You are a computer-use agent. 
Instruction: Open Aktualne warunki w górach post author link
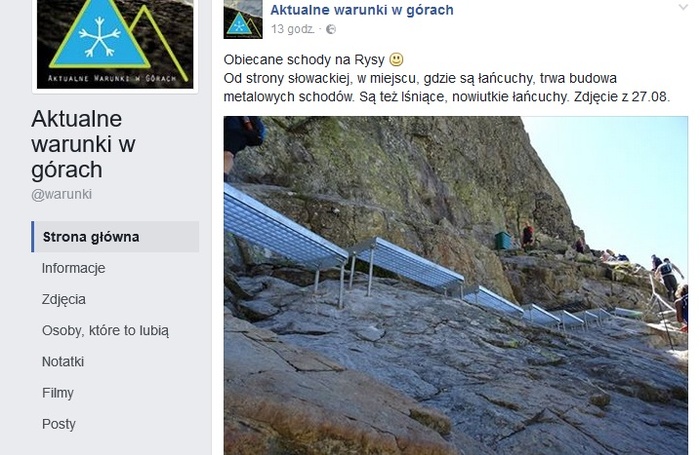[x=362, y=10]
